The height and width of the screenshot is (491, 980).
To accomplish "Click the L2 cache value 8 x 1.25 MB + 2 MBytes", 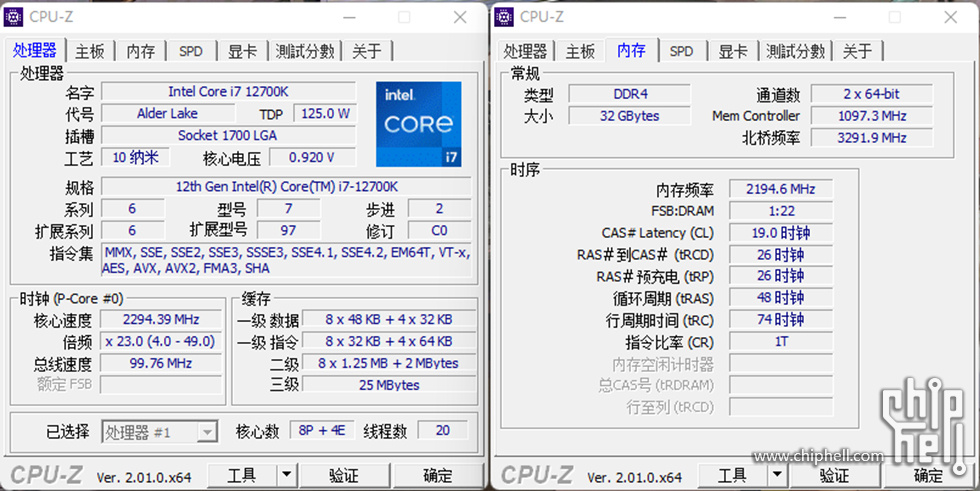I will 389,364.
